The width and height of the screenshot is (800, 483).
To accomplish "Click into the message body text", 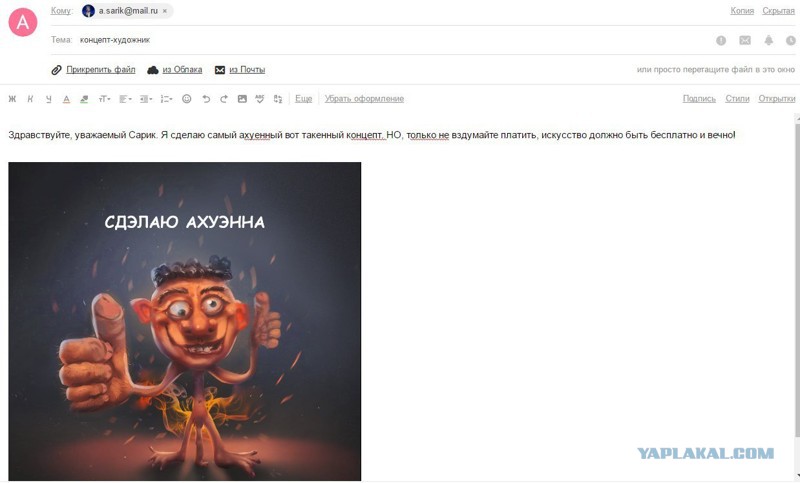I will [x=371, y=135].
